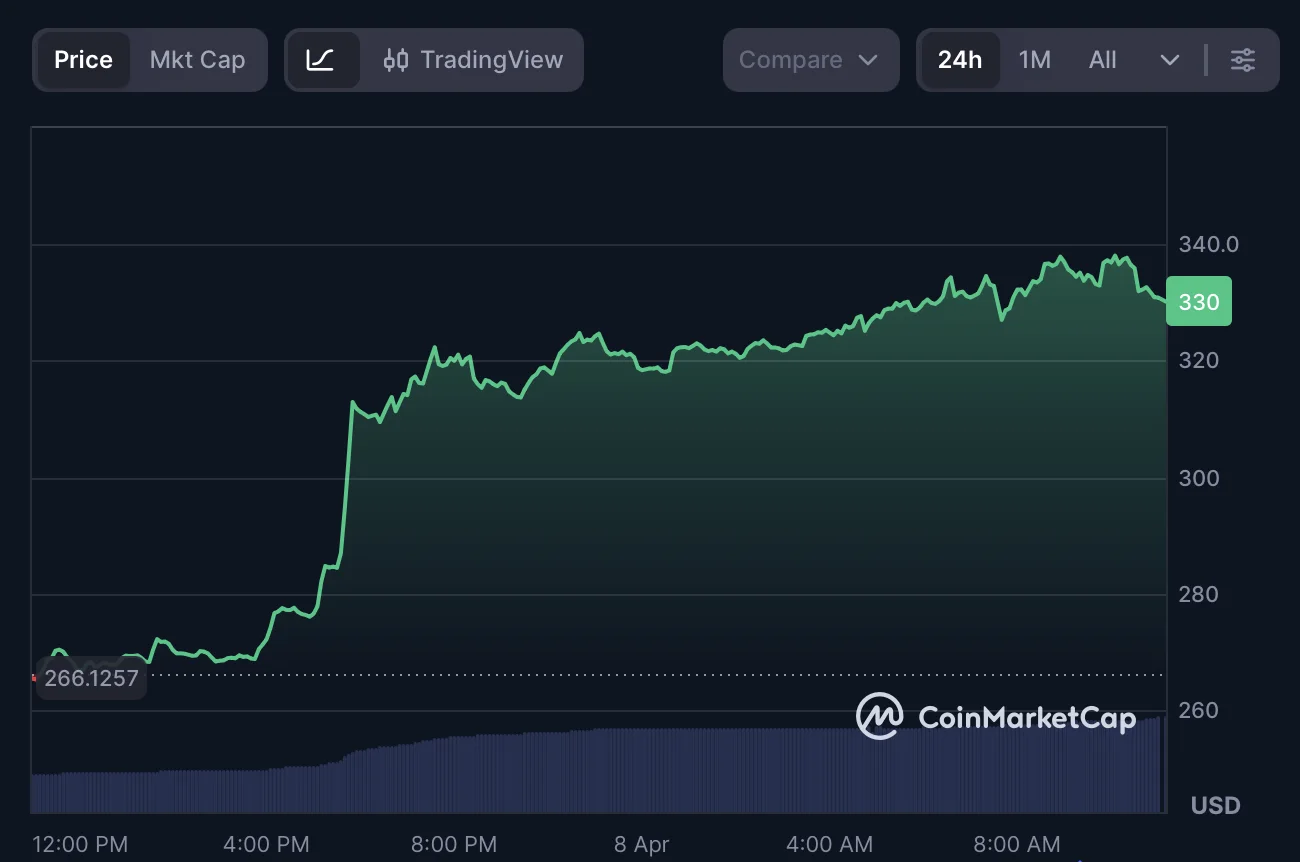Open more time ranges chevron

pos(1169,60)
